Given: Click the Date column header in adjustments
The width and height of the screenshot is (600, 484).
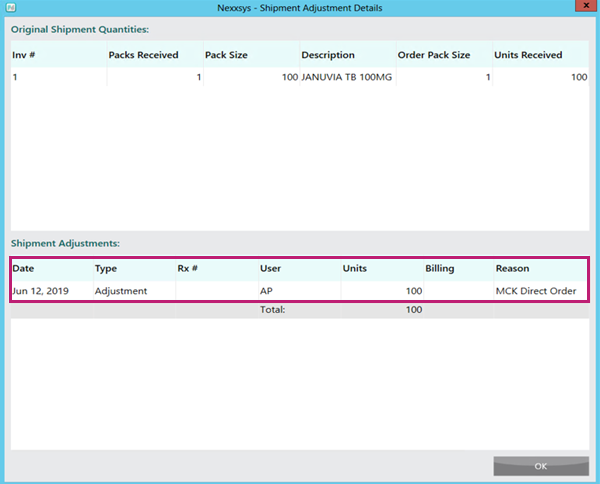Looking at the screenshot, I should coord(23,269).
